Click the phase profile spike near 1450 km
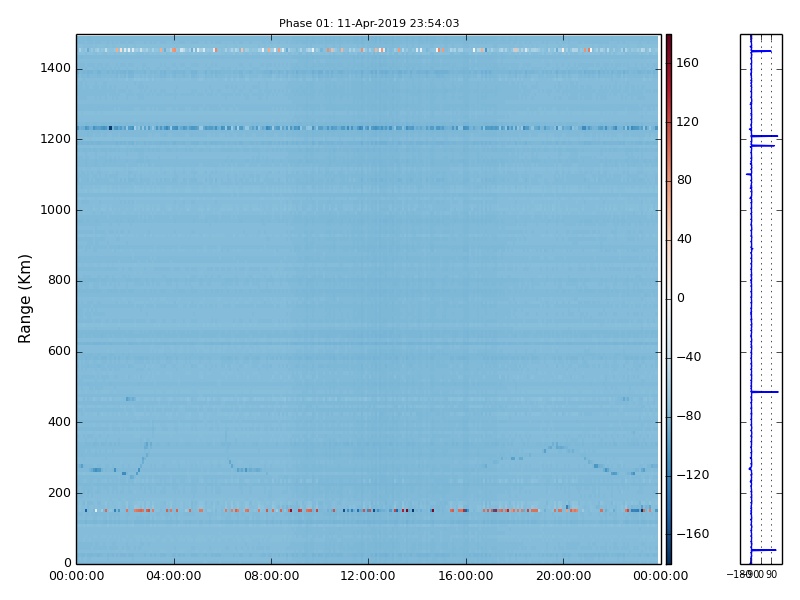This screenshot has width=800, height=600. pyautogui.click(x=761, y=51)
